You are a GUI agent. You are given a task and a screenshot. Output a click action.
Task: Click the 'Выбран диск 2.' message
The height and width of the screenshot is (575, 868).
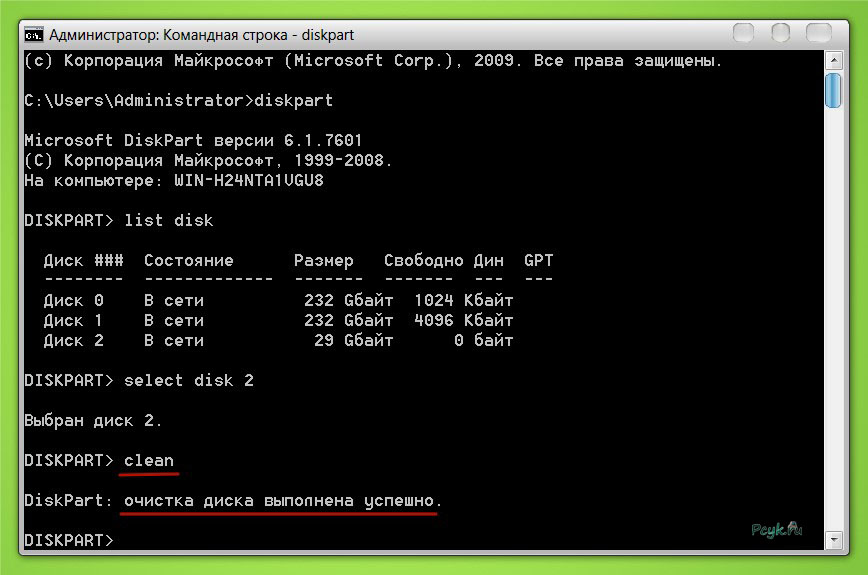point(93,421)
